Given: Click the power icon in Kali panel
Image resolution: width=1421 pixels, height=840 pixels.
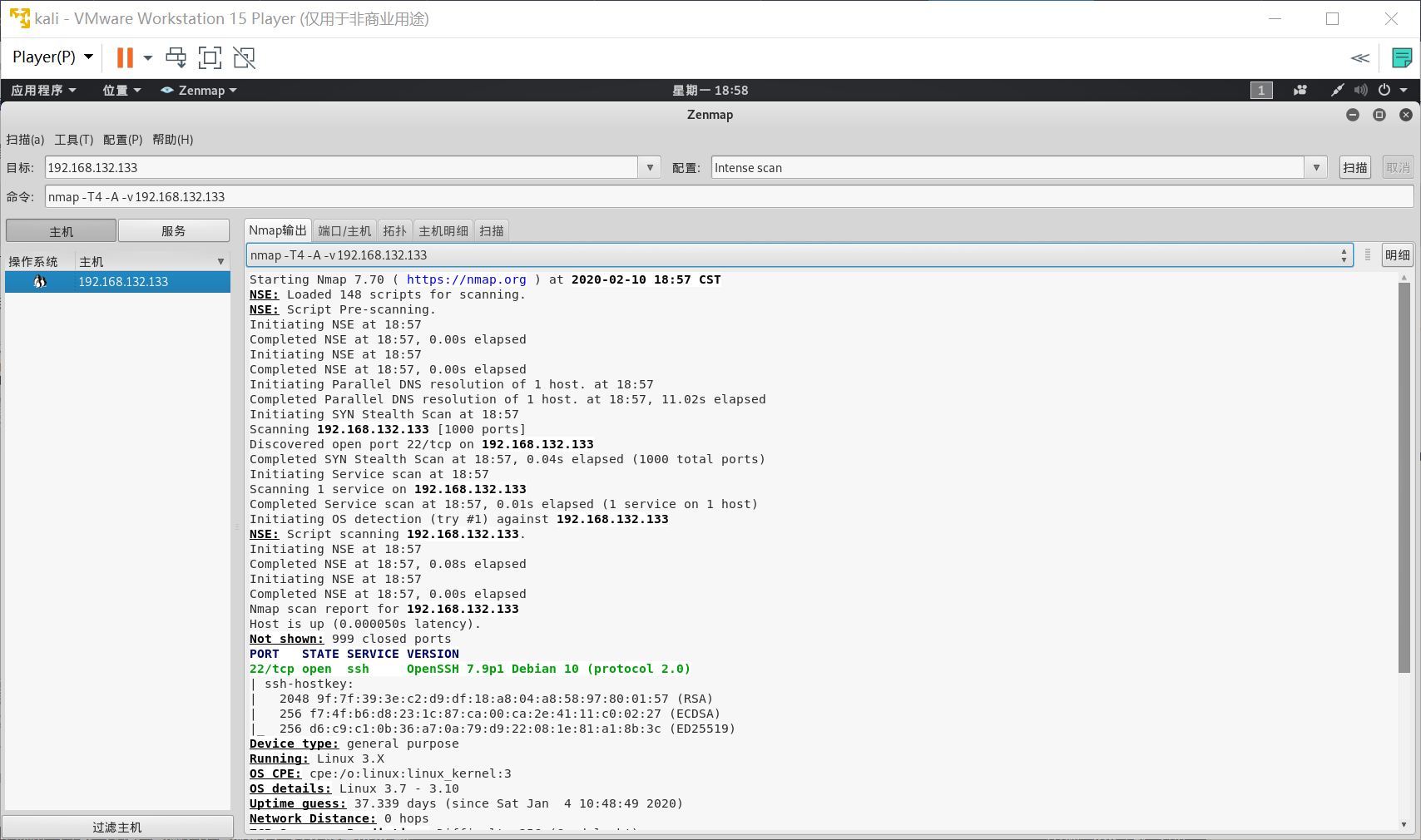Looking at the screenshot, I should [x=1383, y=90].
